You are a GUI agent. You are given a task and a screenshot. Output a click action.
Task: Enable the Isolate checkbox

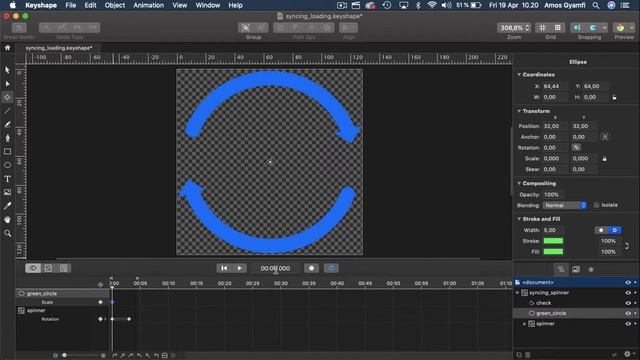point(596,205)
